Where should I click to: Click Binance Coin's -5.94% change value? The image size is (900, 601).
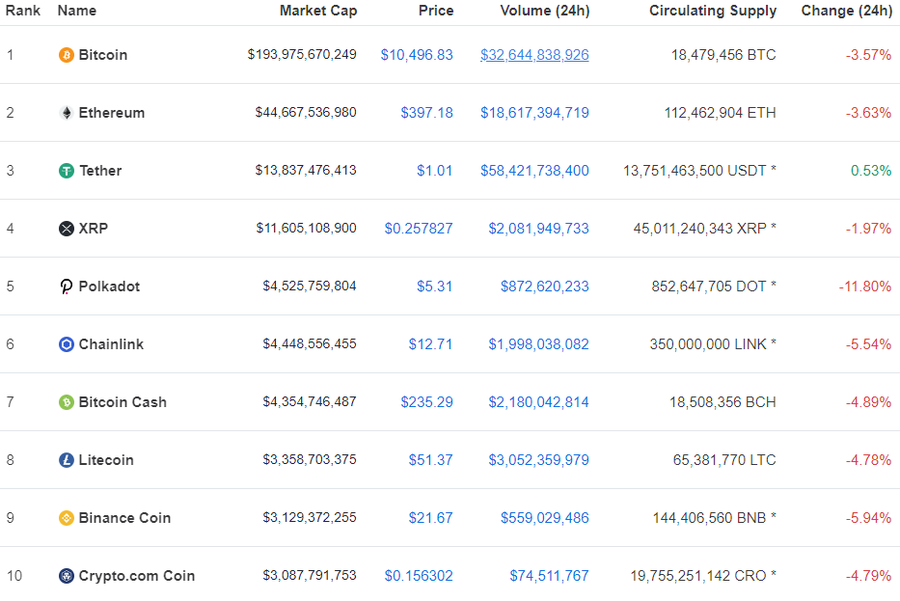pyautogui.click(x=869, y=518)
